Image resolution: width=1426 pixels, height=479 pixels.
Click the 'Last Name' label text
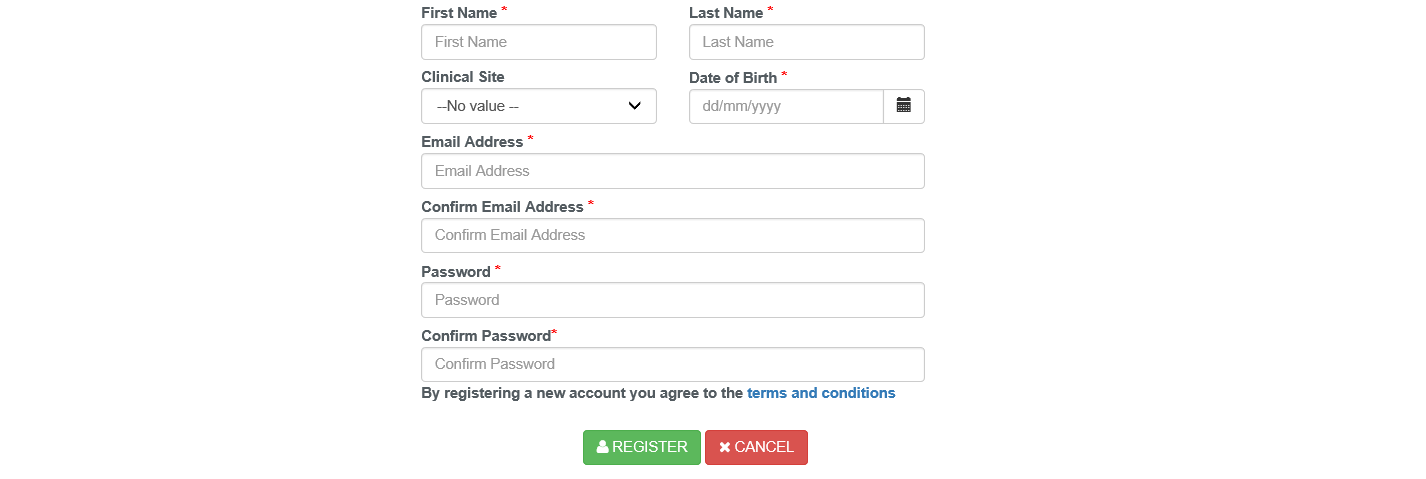[726, 13]
